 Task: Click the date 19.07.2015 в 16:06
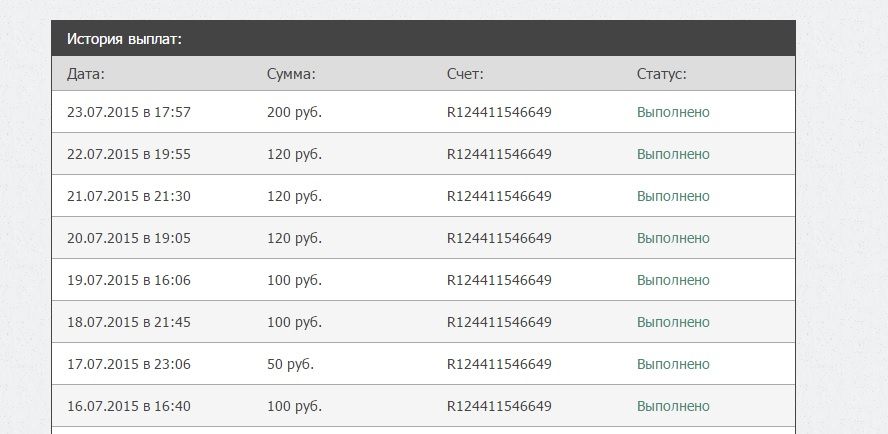coord(129,280)
